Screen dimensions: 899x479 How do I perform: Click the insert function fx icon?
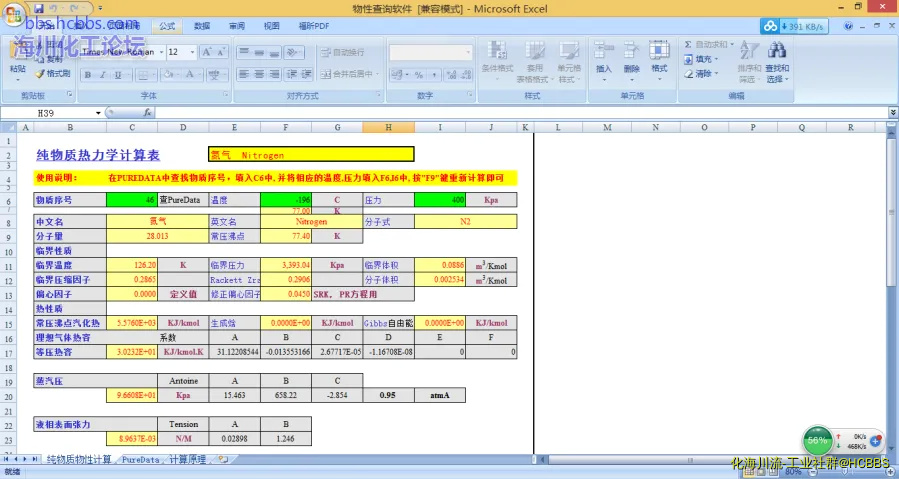tap(147, 113)
